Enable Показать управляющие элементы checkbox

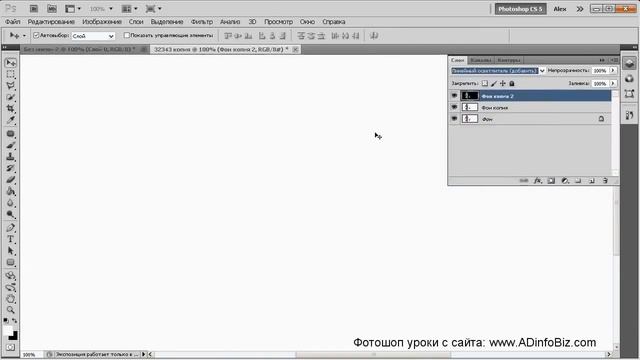point(127,36)
